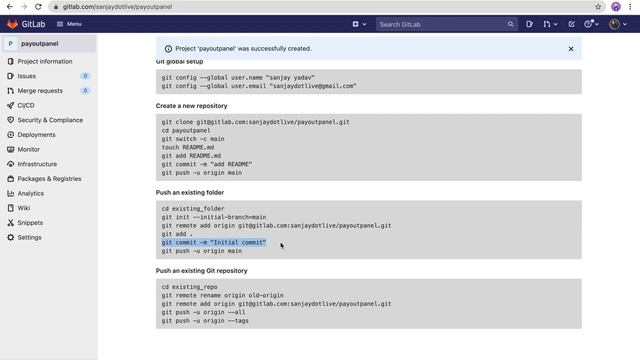Image resolution: width=640 pixels, height=360 pixels.
Task: Click 'git remote rename origin old-origin' line
Action: click(x=222, y=295)
